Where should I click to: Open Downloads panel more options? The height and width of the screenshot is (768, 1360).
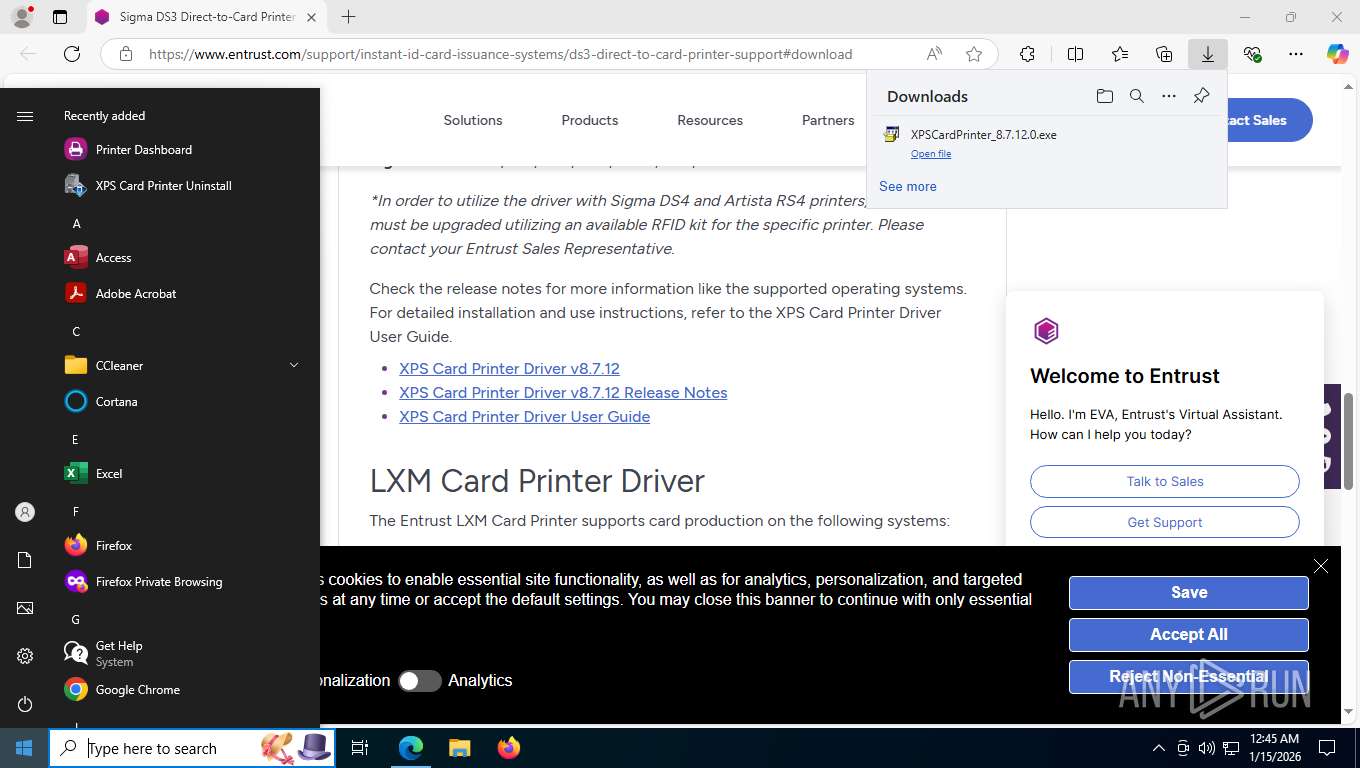coord(1168,96)
